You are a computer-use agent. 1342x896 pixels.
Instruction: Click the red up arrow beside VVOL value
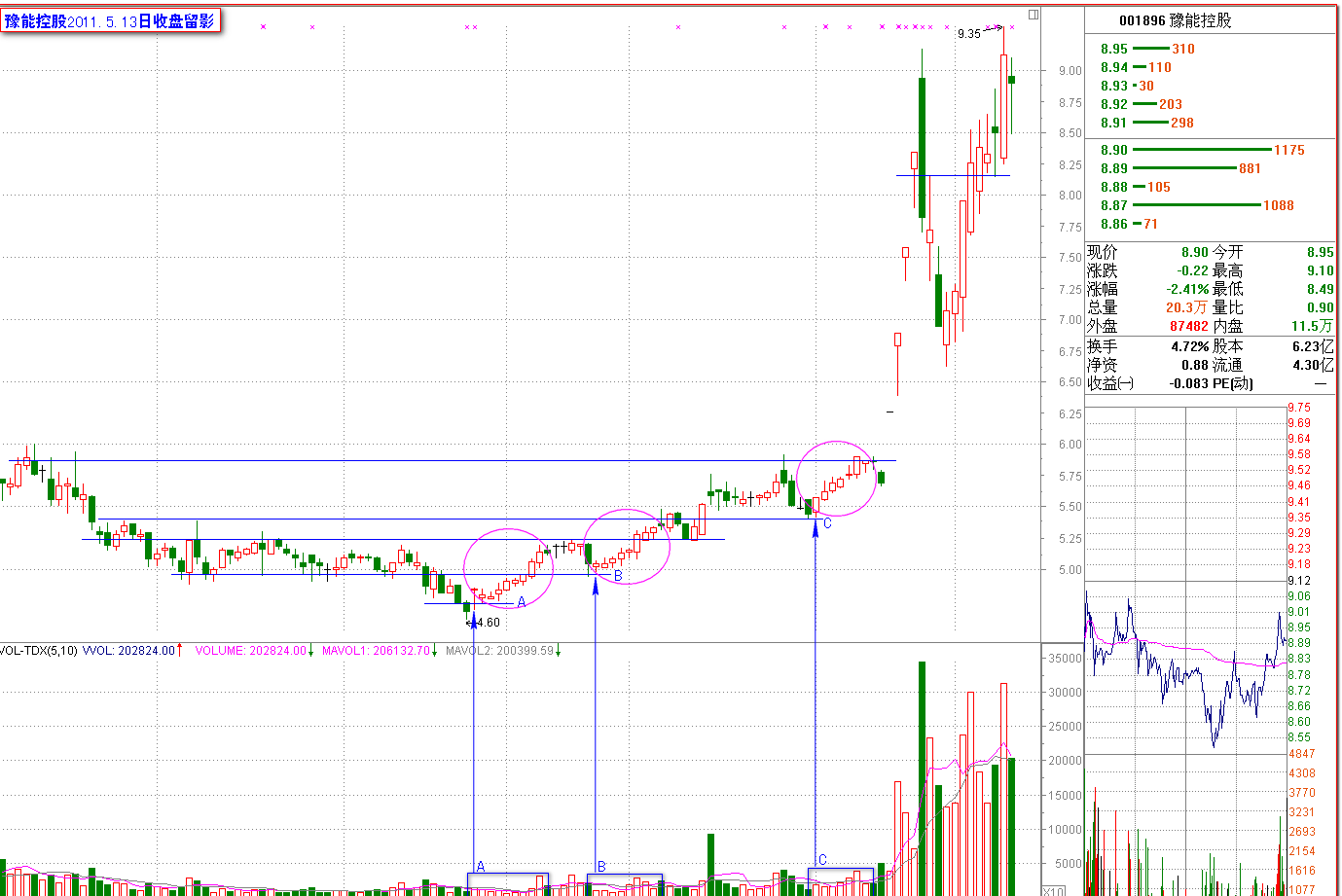tap(179, 650)
